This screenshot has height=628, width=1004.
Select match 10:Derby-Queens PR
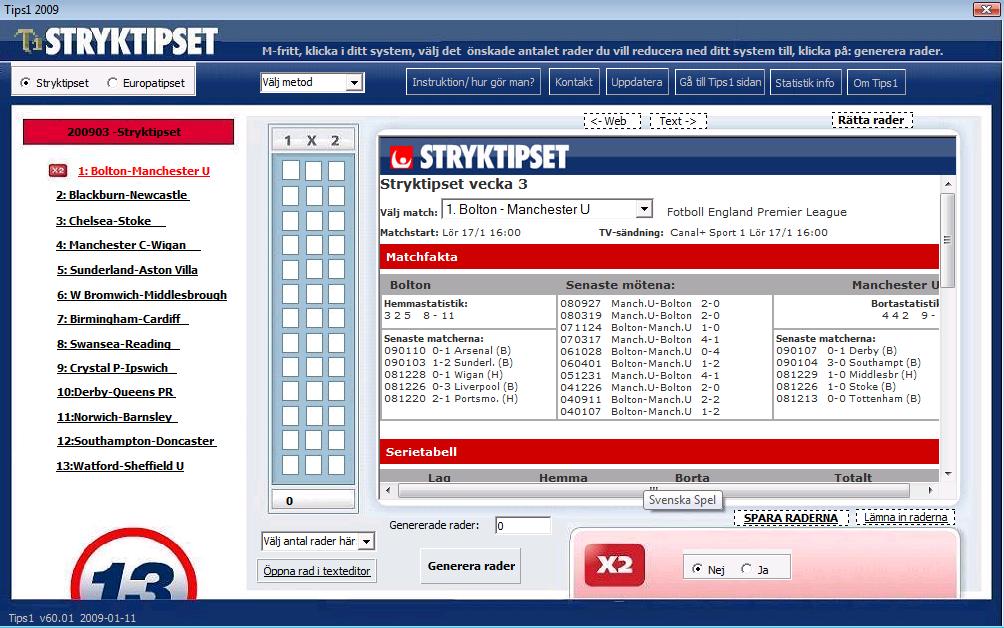(115, 392)
